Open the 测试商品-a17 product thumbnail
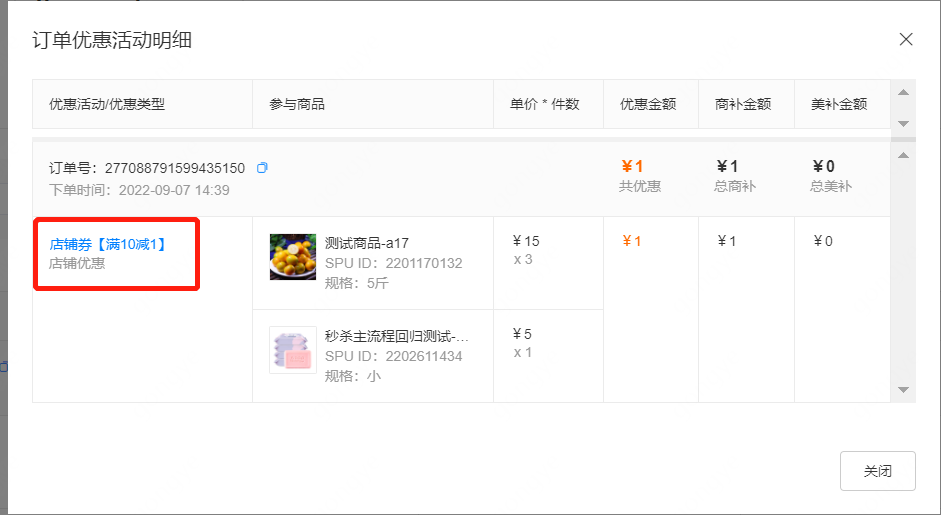 click(x=293, y=257)
